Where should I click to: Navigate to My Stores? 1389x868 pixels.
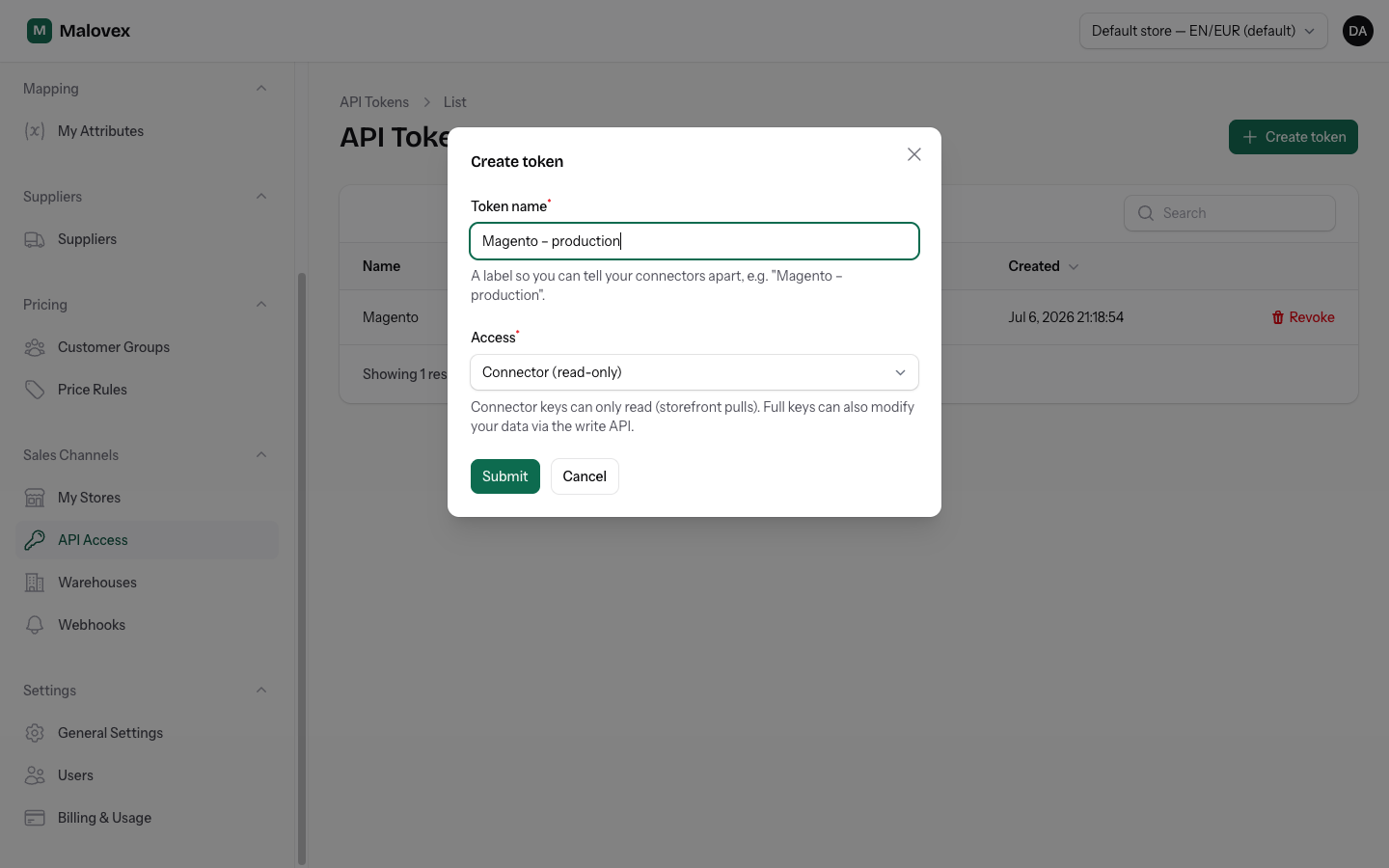147,498
